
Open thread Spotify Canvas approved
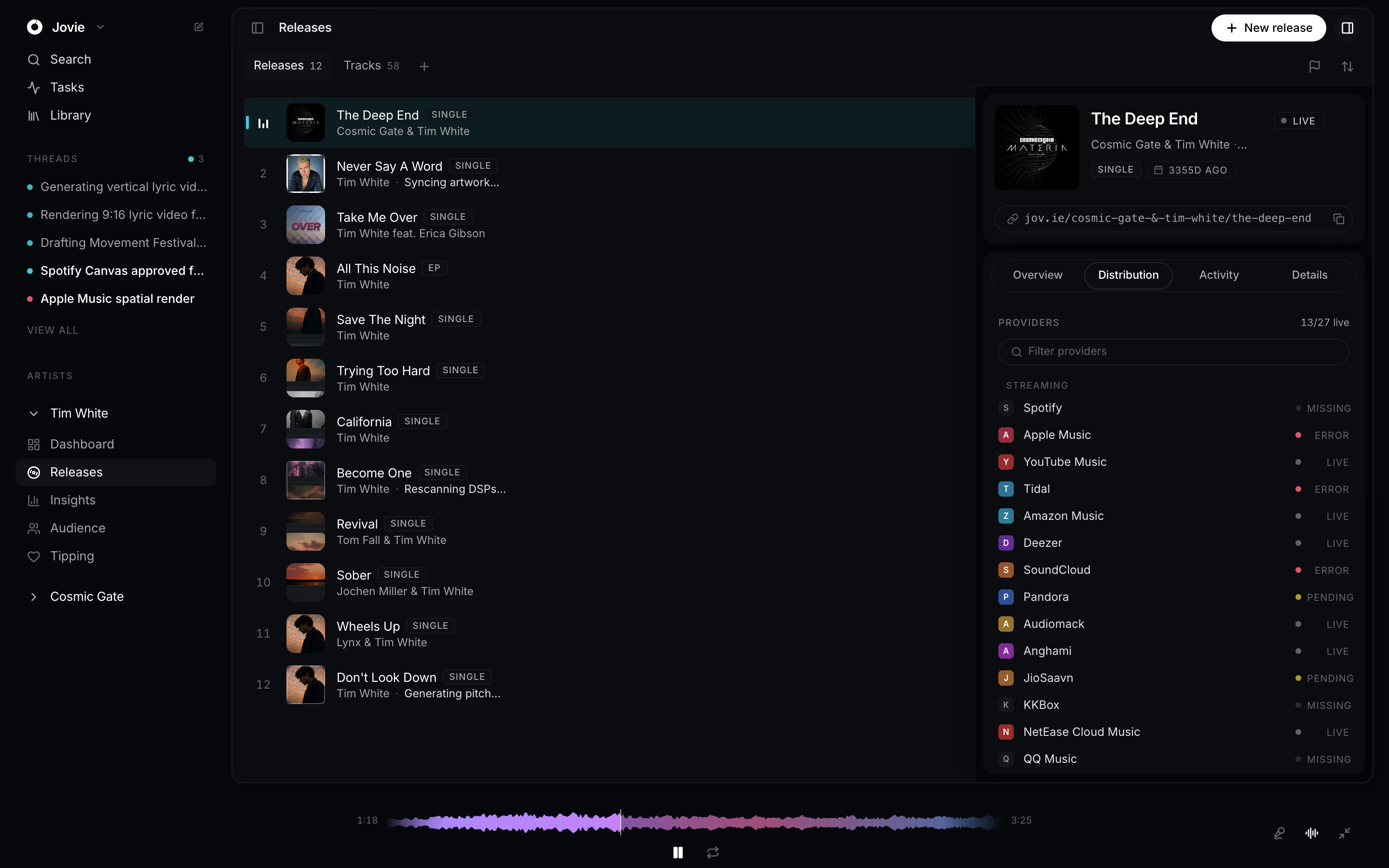115,271
